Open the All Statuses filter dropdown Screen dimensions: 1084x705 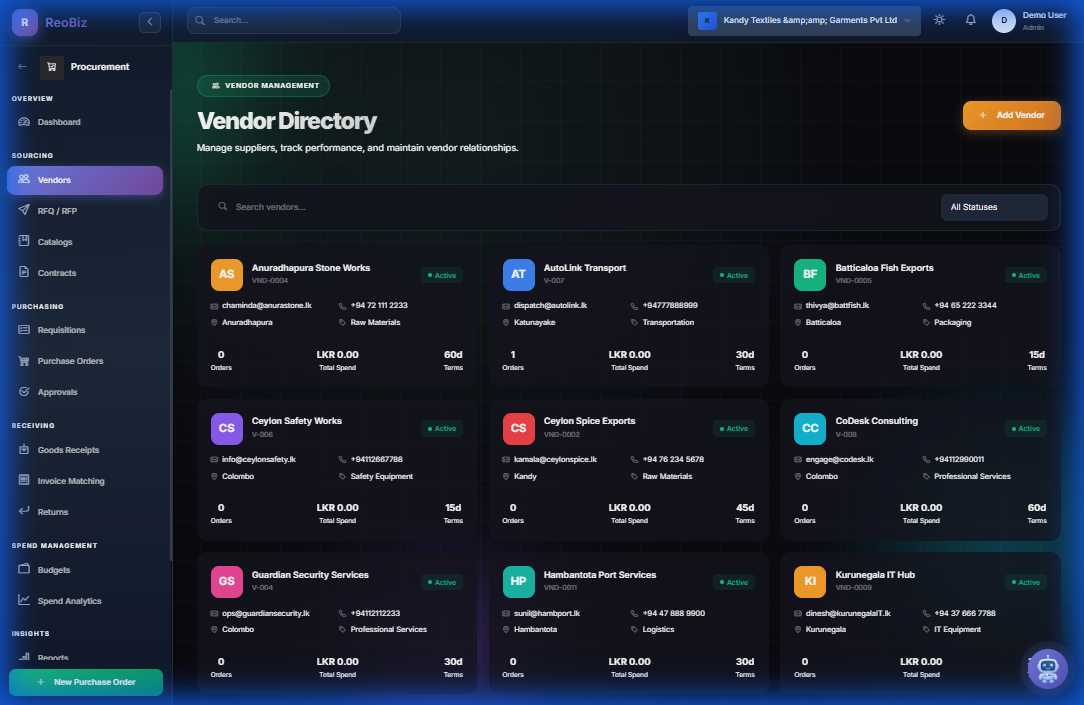point(994,207)
